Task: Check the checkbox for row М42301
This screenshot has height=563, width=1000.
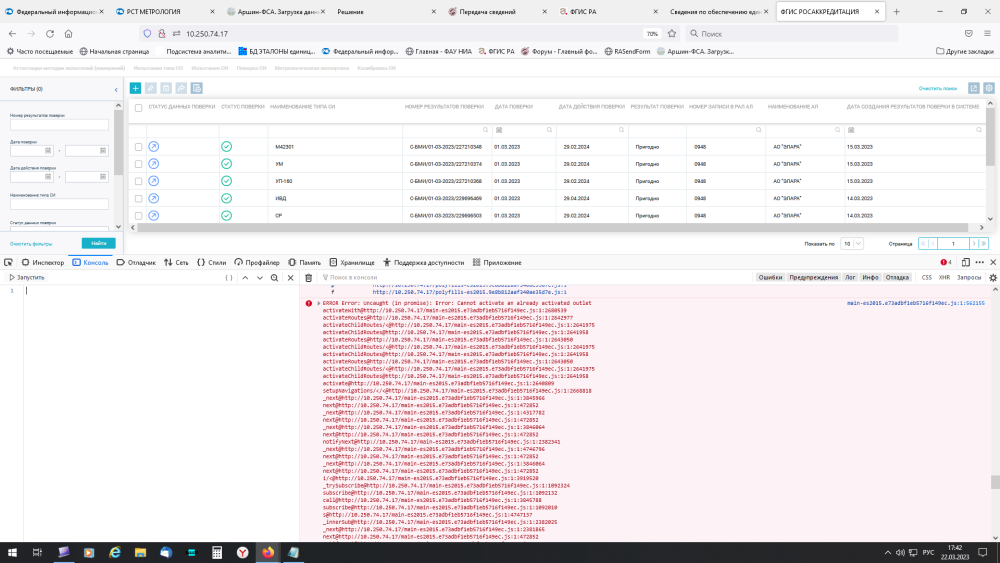Action: click(138, 147)
